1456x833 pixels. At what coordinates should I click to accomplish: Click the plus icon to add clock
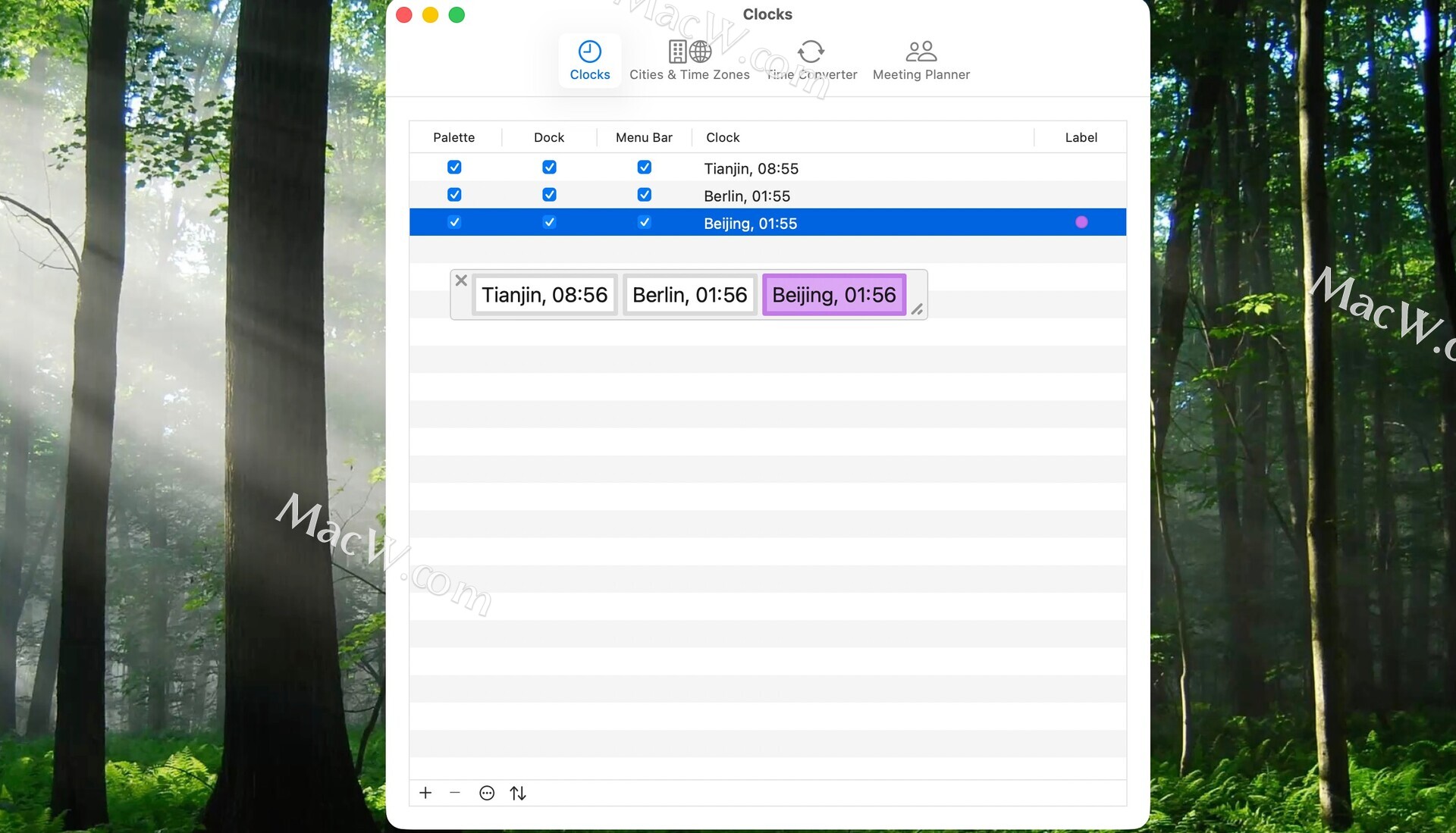425,793
